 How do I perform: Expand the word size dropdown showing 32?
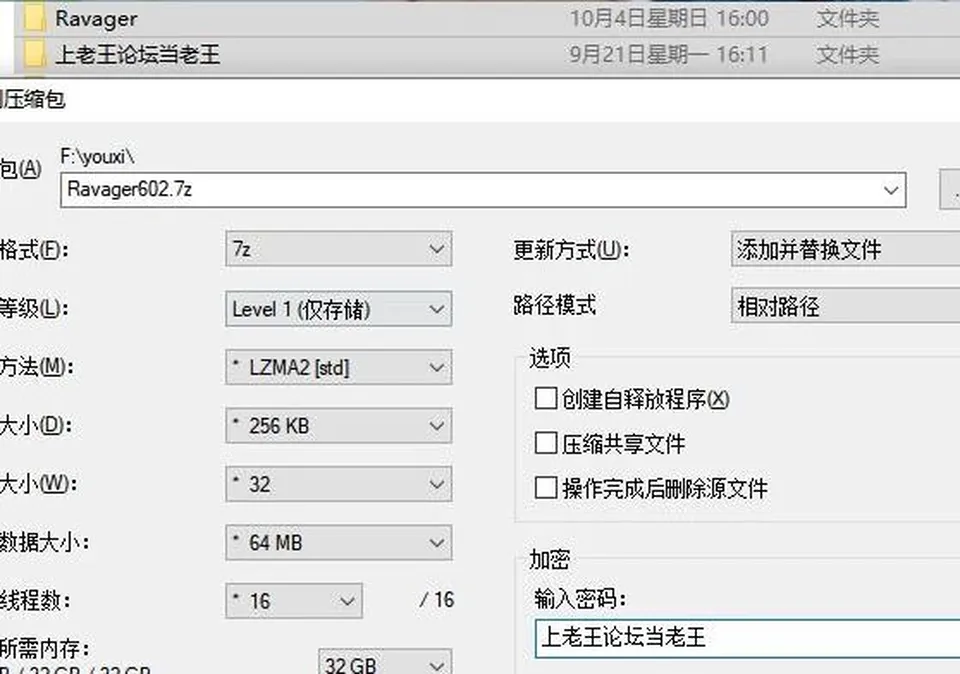coord(339,484)
